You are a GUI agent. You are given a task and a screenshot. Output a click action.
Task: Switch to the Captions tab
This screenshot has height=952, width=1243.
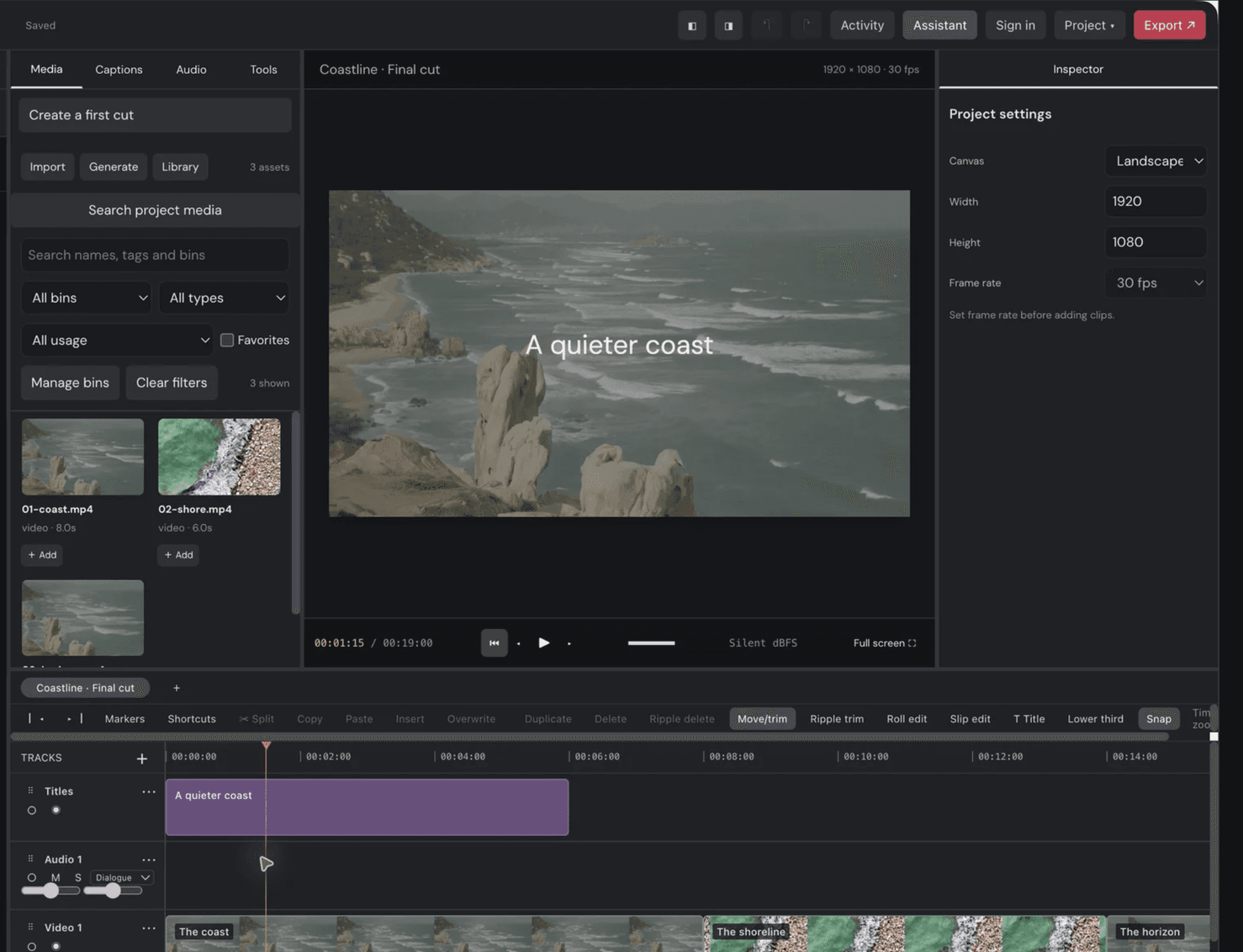click(x=119, y=70)
